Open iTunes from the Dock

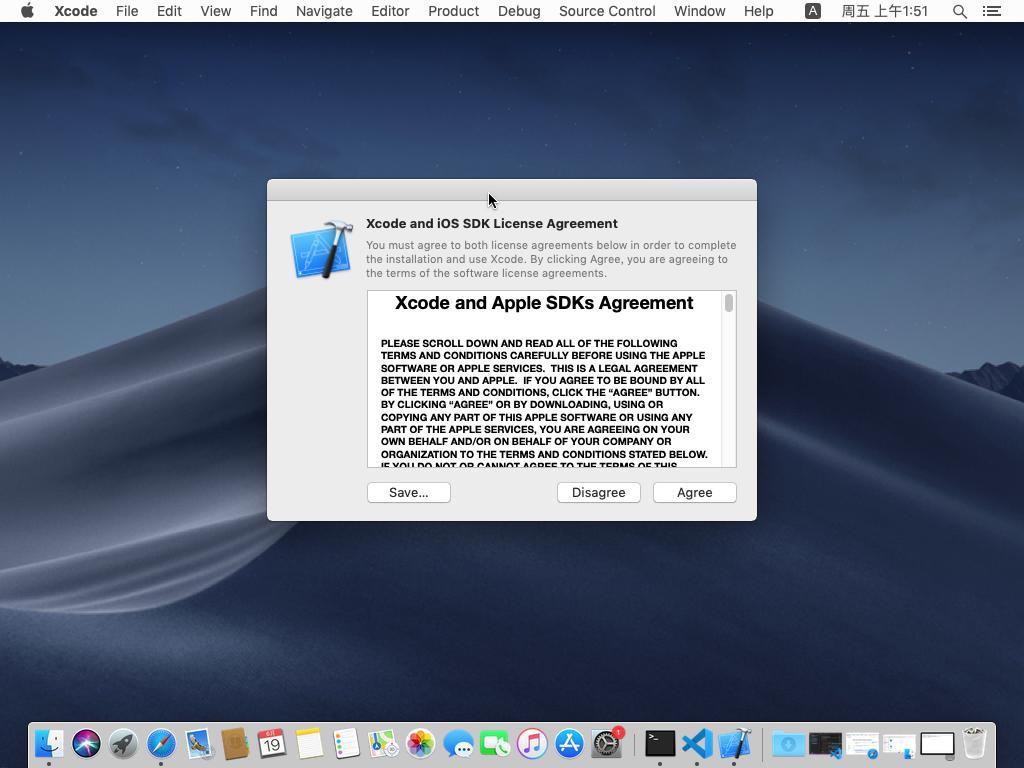532,743
